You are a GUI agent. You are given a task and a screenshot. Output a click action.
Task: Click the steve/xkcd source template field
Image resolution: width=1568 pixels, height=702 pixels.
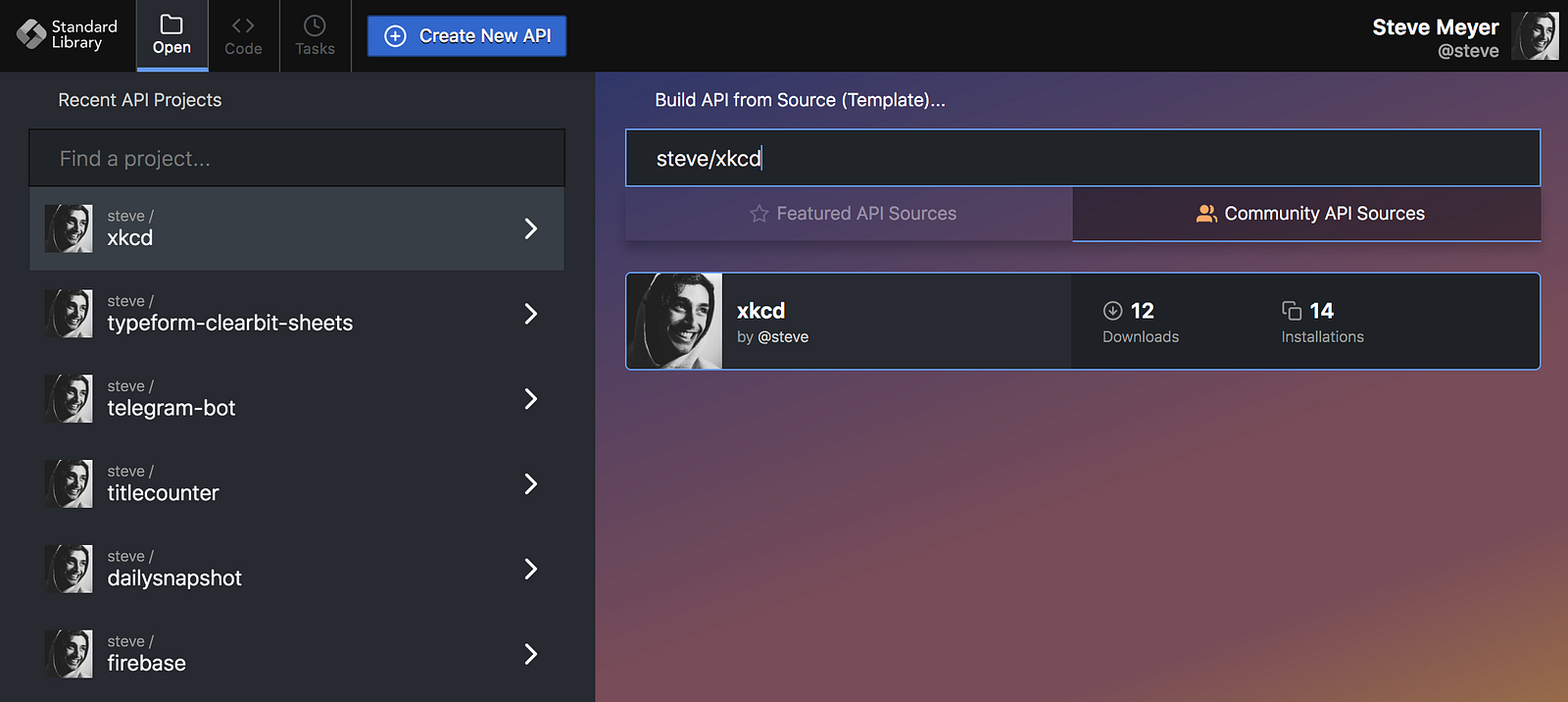[1082, 159]
